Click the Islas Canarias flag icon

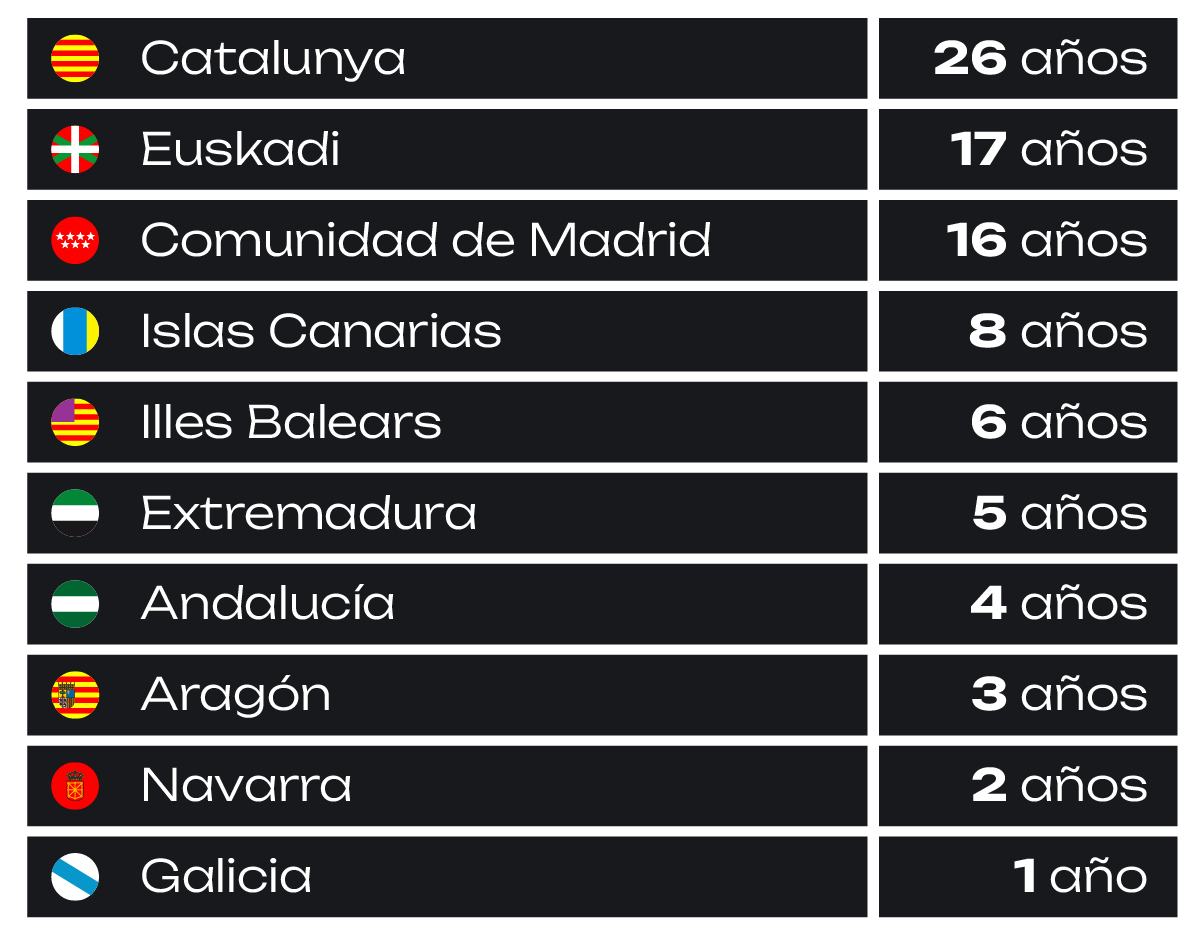pyautogui.click(x=75, y=331)
